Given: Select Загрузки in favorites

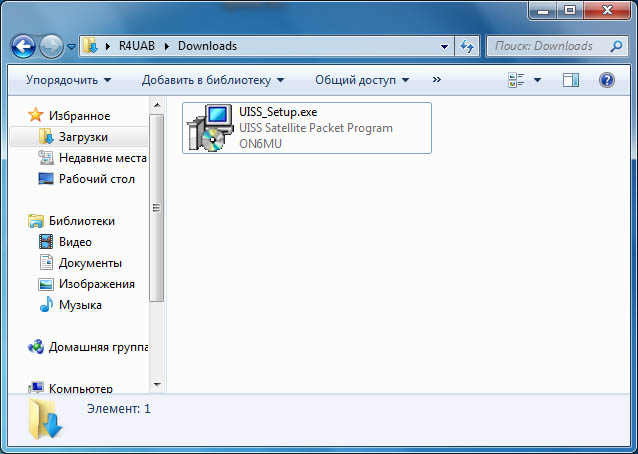Looking at the screenshot, I should coord(83,137).
